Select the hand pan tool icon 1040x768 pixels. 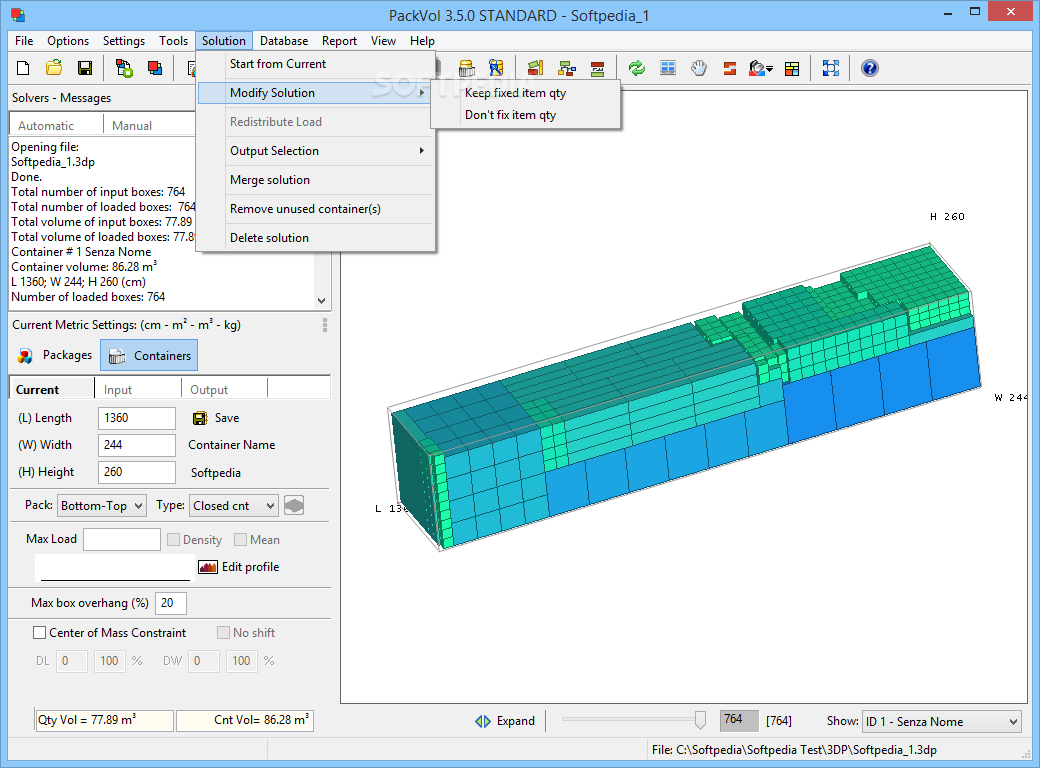point(699,68)
